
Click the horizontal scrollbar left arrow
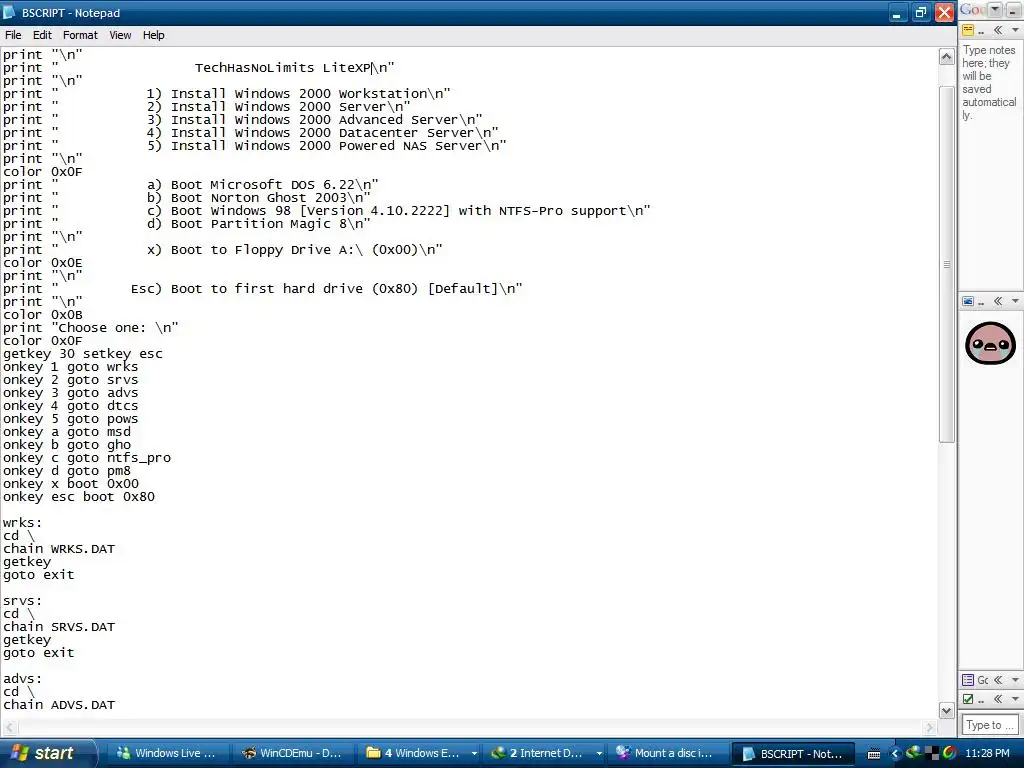pos(8,727)
